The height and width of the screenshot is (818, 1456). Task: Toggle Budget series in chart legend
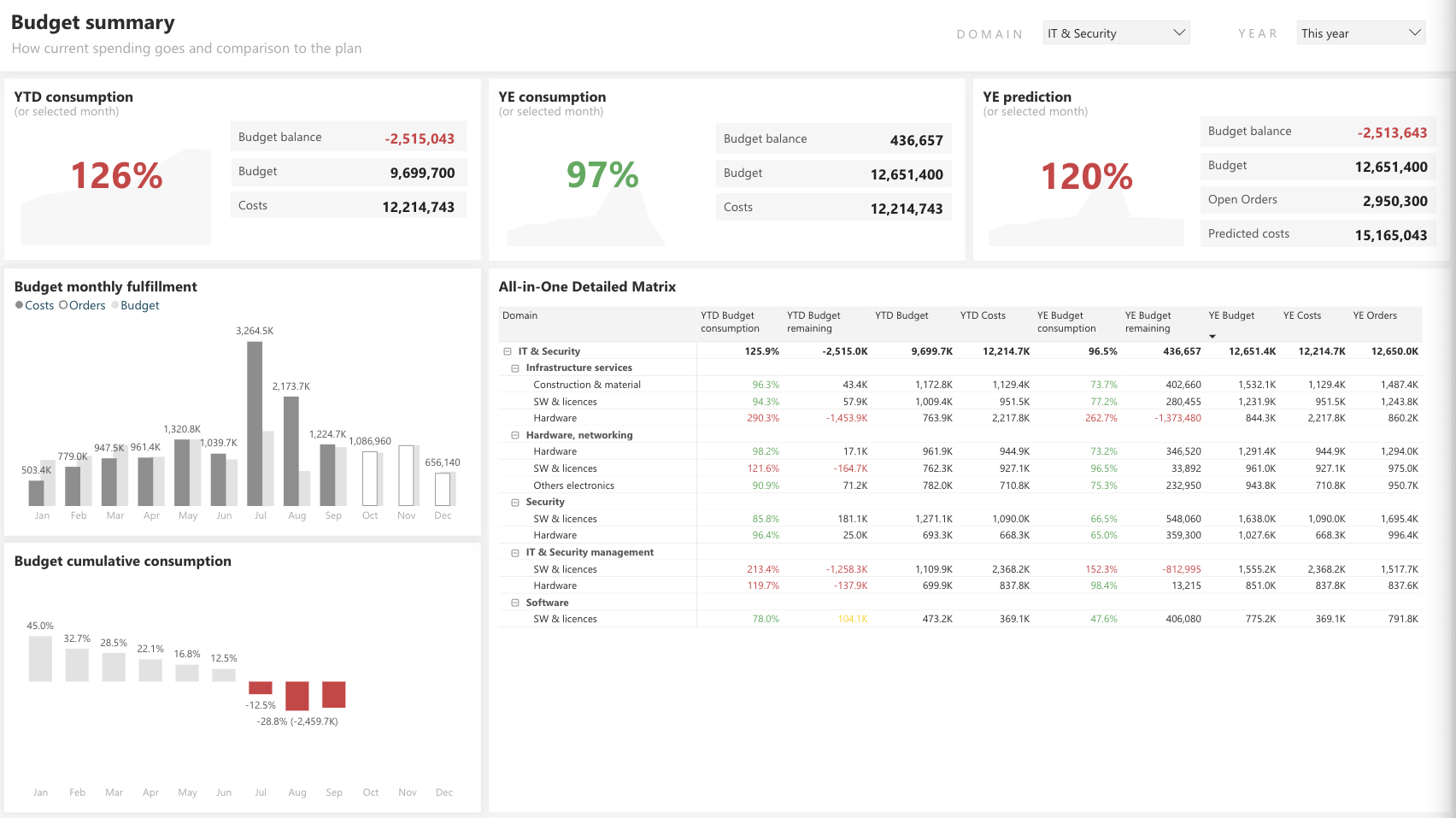[135, 305]
